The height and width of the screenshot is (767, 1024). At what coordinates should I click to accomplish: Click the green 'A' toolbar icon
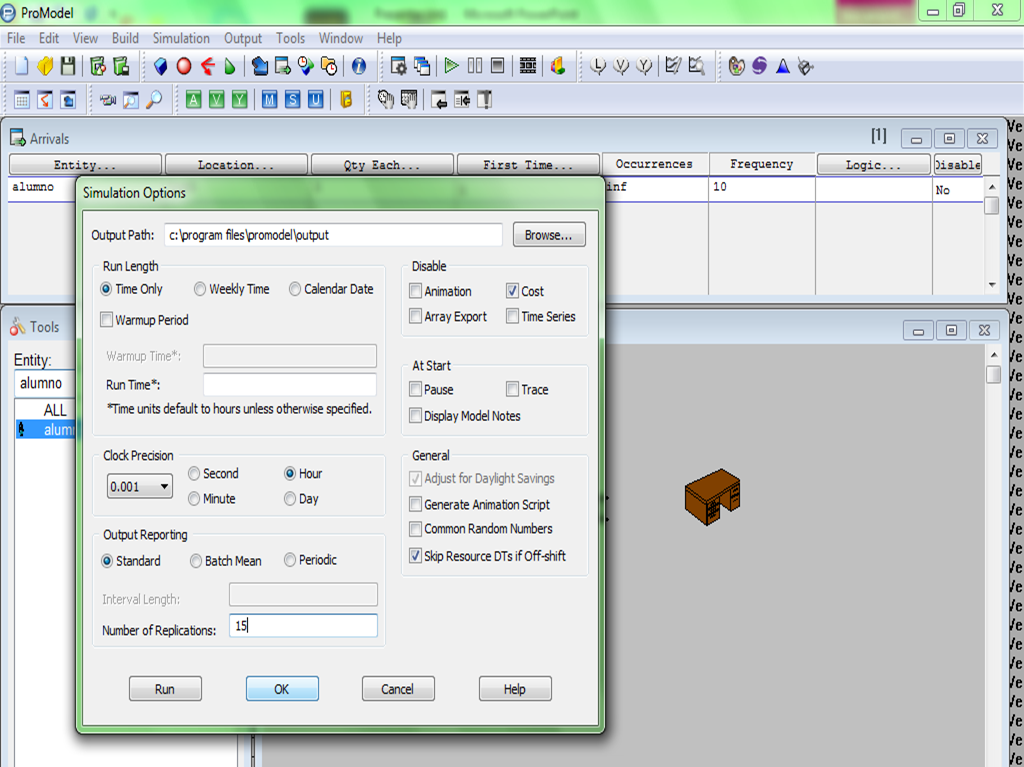coord(193,99)
